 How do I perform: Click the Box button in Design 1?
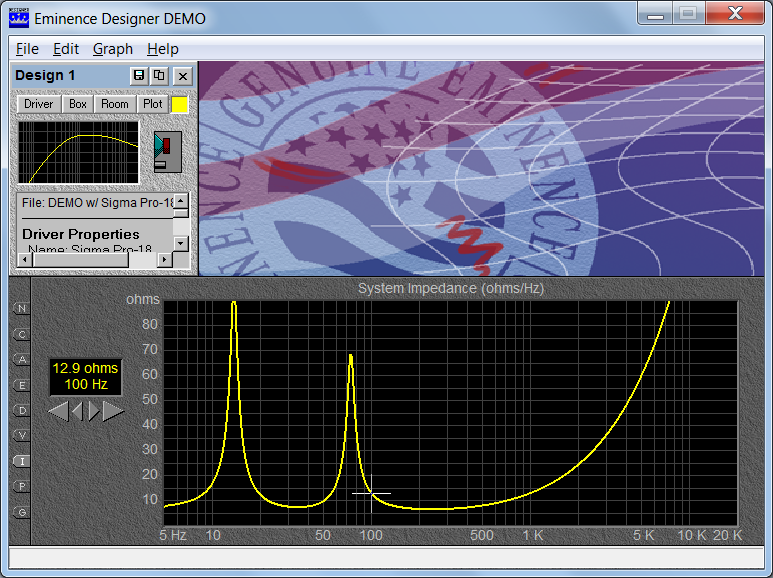[x=78, y=104]
